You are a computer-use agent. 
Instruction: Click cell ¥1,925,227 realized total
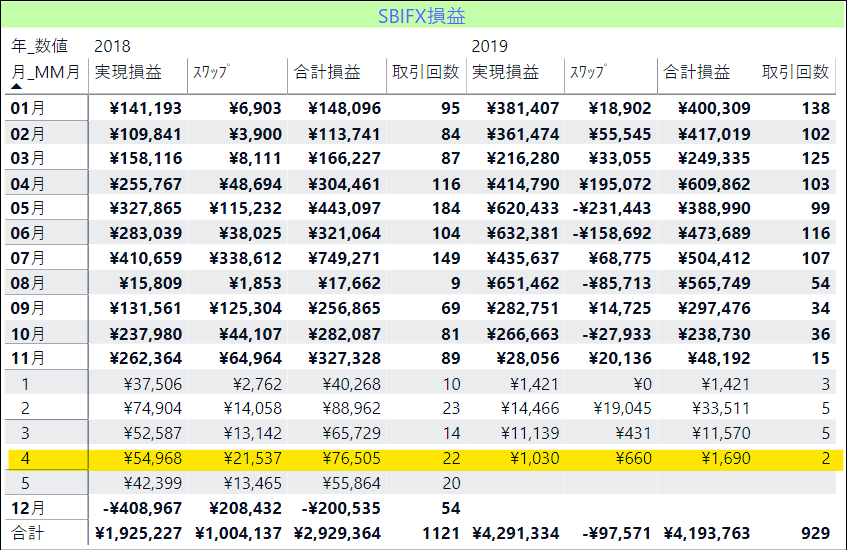pos(138,533)
